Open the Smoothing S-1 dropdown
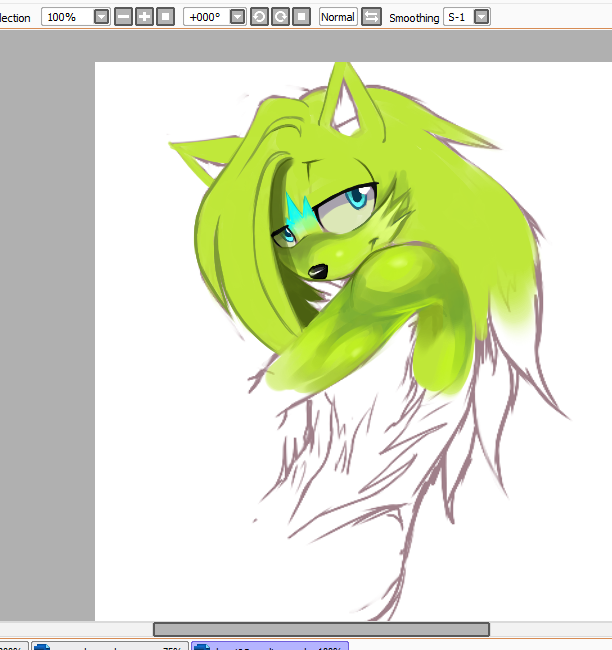Image resolution: width=612 pixels, height=650 pixels. click(481, 17)
